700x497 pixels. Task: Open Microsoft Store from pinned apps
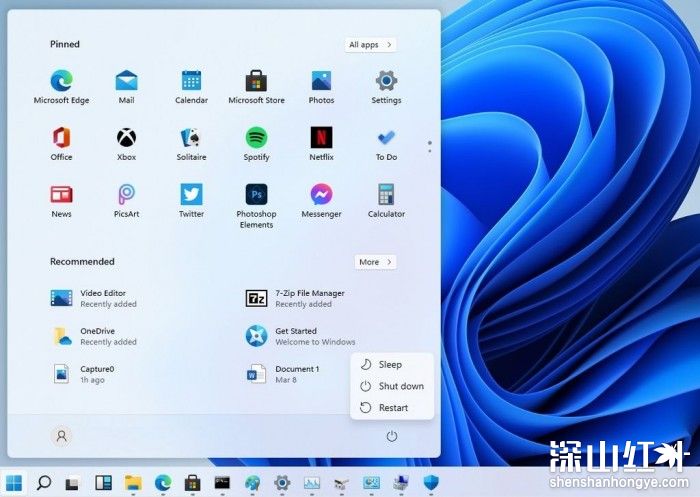coord(256,87)
